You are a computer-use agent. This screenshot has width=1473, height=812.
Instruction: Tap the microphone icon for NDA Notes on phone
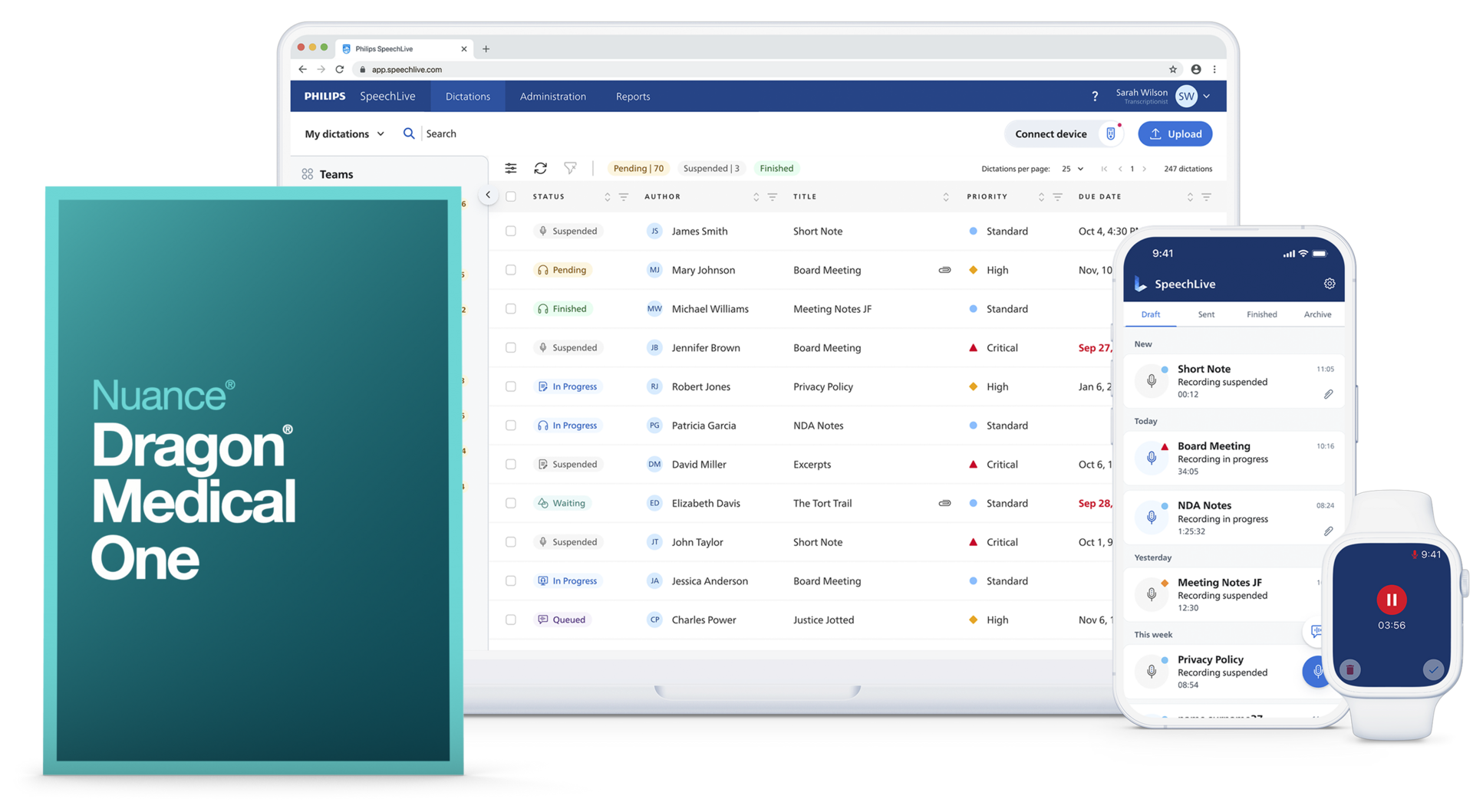point(1152,518)
